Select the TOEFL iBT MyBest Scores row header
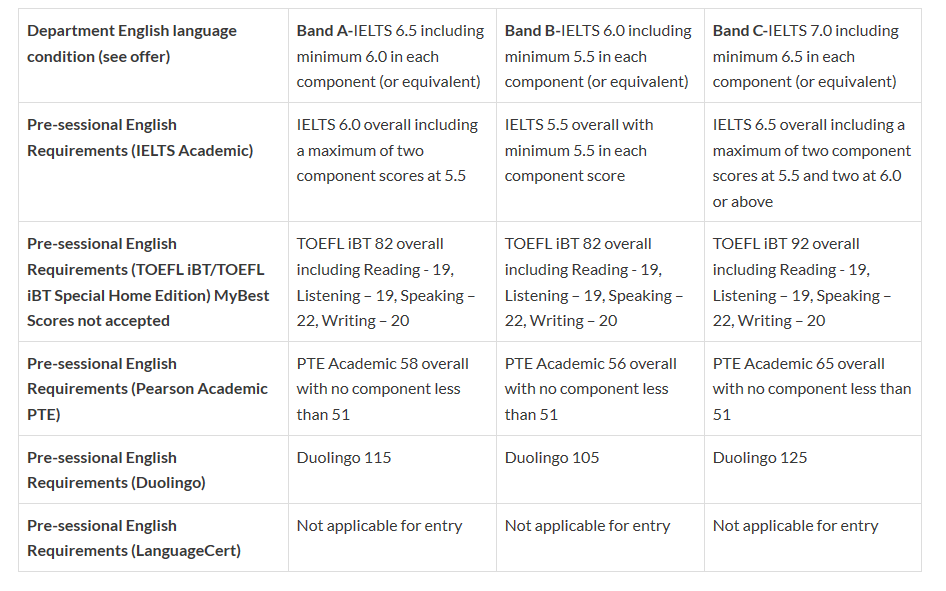The height and width of the screenshot is (591, 946). pos(148,282)
